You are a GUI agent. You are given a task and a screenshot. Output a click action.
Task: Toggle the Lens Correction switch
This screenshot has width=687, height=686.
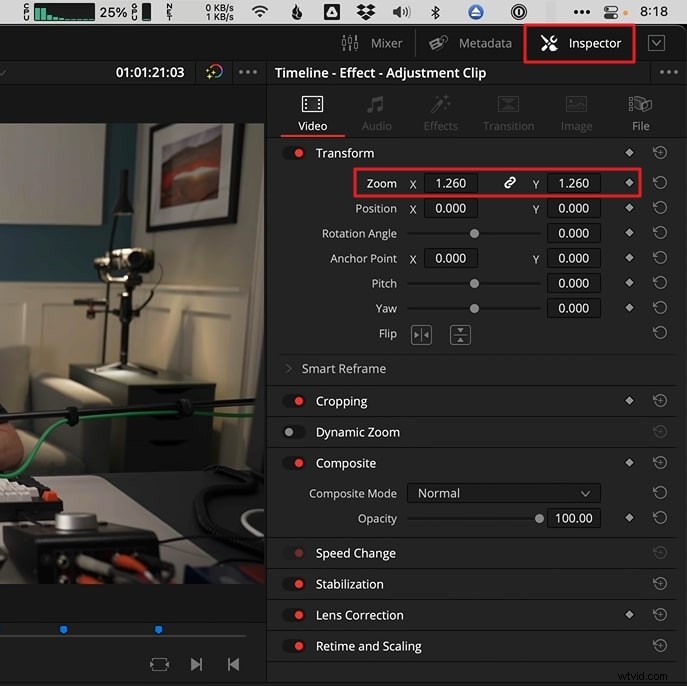click(x=294, y=615)
